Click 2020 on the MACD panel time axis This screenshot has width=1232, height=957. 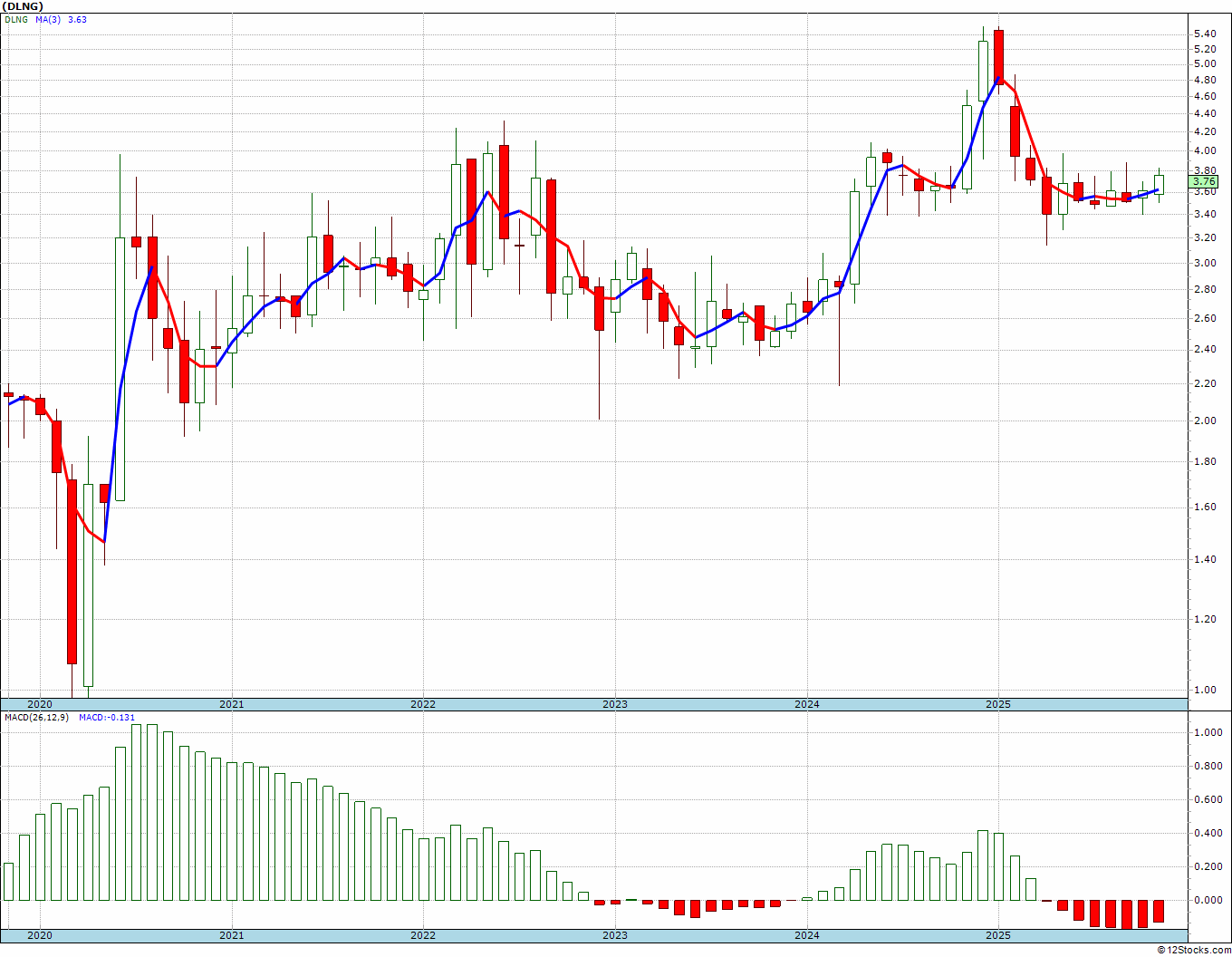(x=40, y=935)
